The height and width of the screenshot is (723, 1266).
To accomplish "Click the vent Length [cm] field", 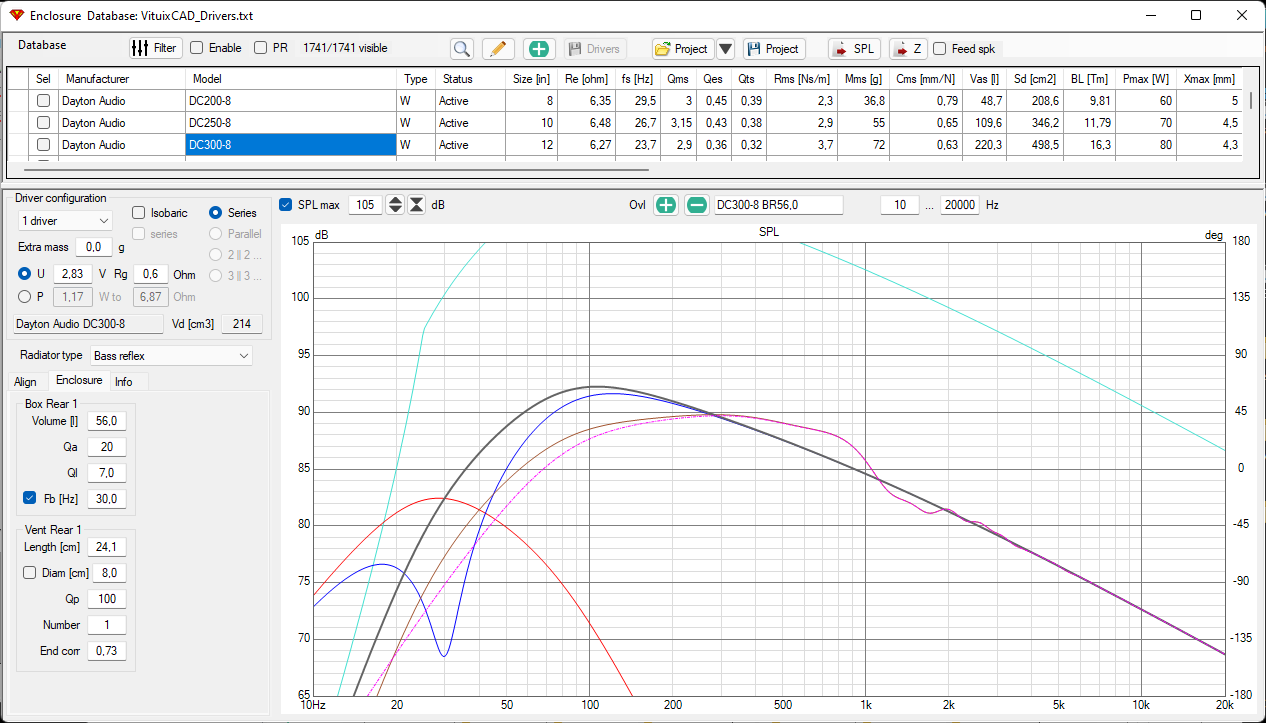I will pos(106,547).
